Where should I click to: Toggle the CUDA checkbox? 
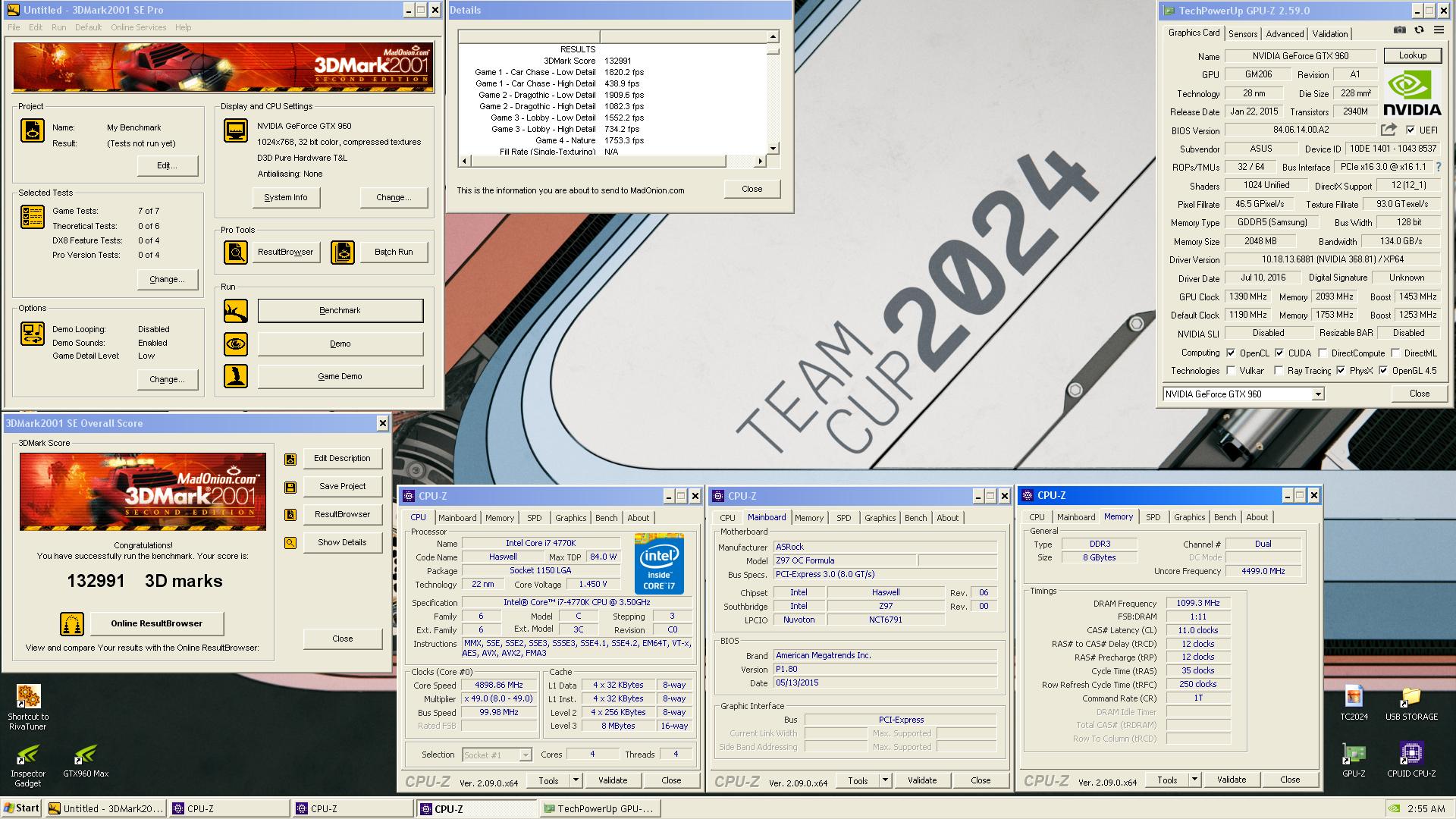(1279, 353)
